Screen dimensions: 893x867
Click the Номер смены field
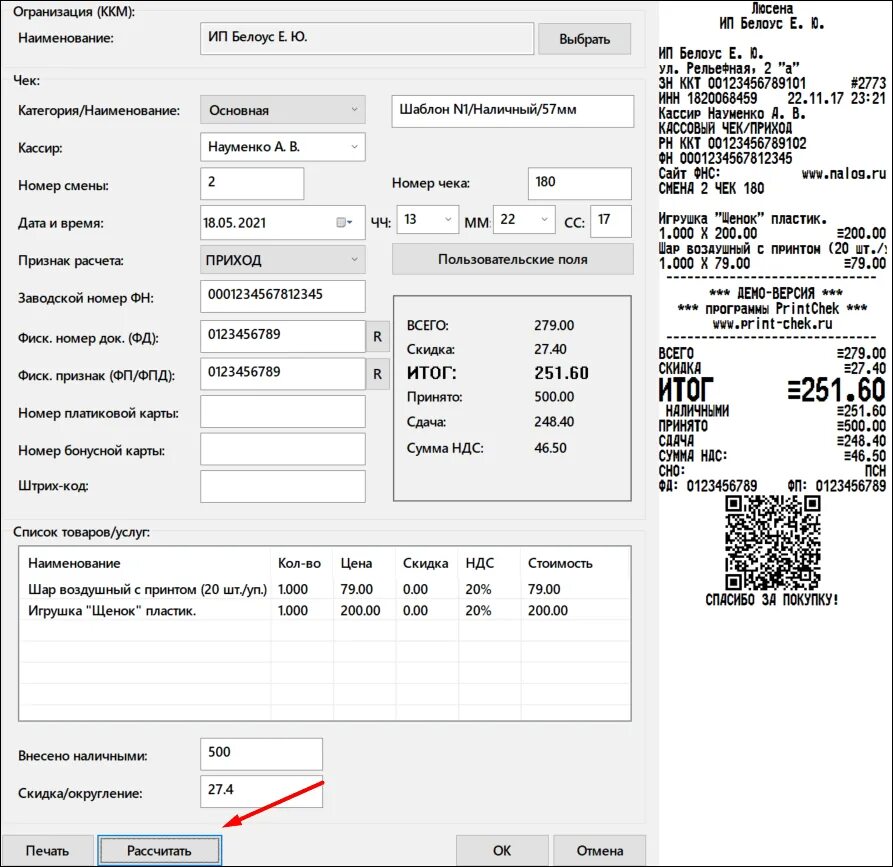click(x=252, y=183)
